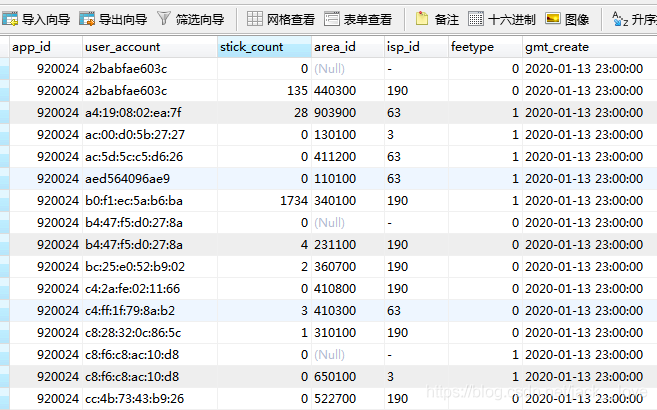Switch to 表单查看 form view
Screen dimensions: 657x410
coord(359,18)
